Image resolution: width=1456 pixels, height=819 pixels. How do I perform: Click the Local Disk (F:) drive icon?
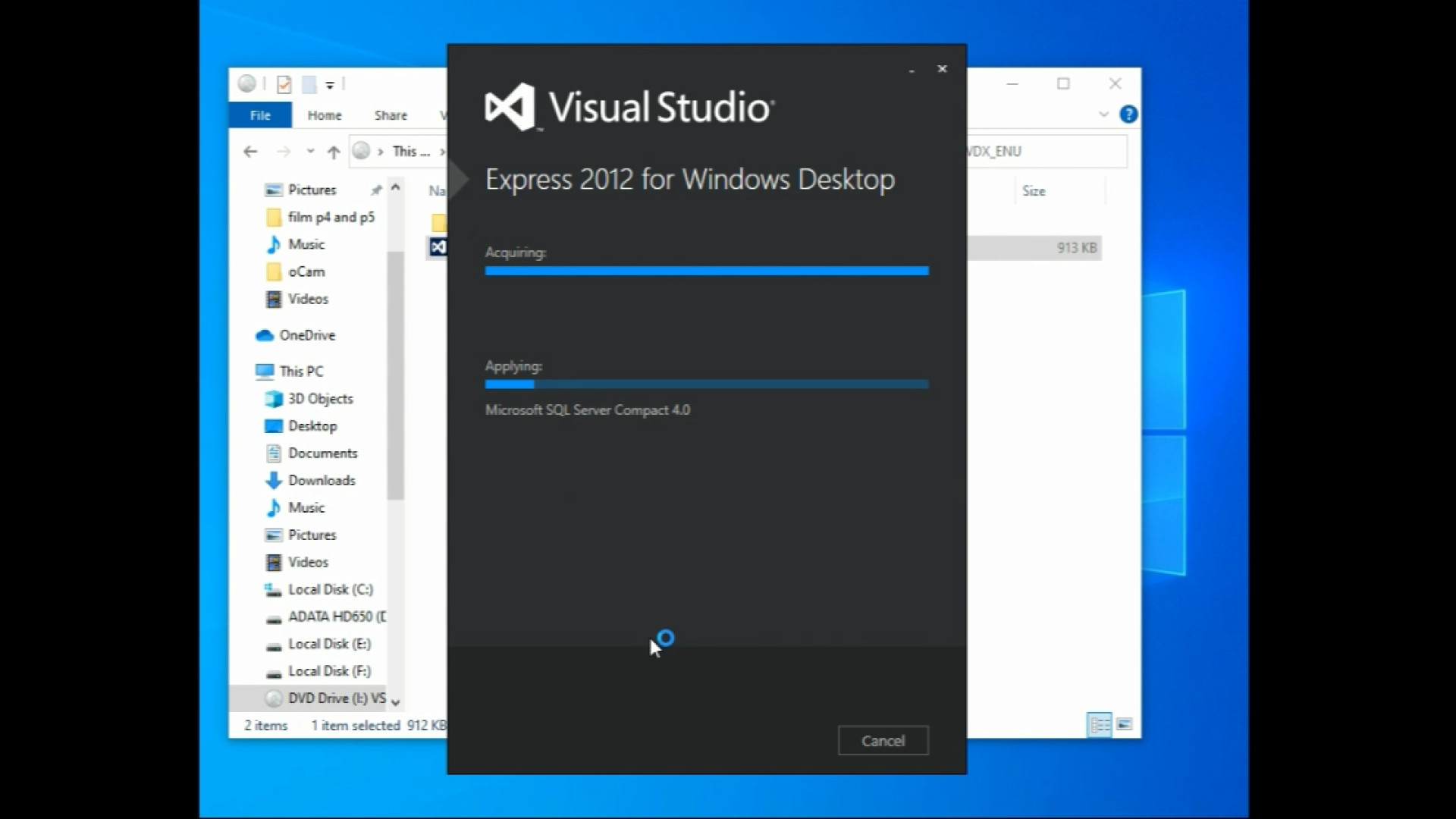click(x=274, y=673)
